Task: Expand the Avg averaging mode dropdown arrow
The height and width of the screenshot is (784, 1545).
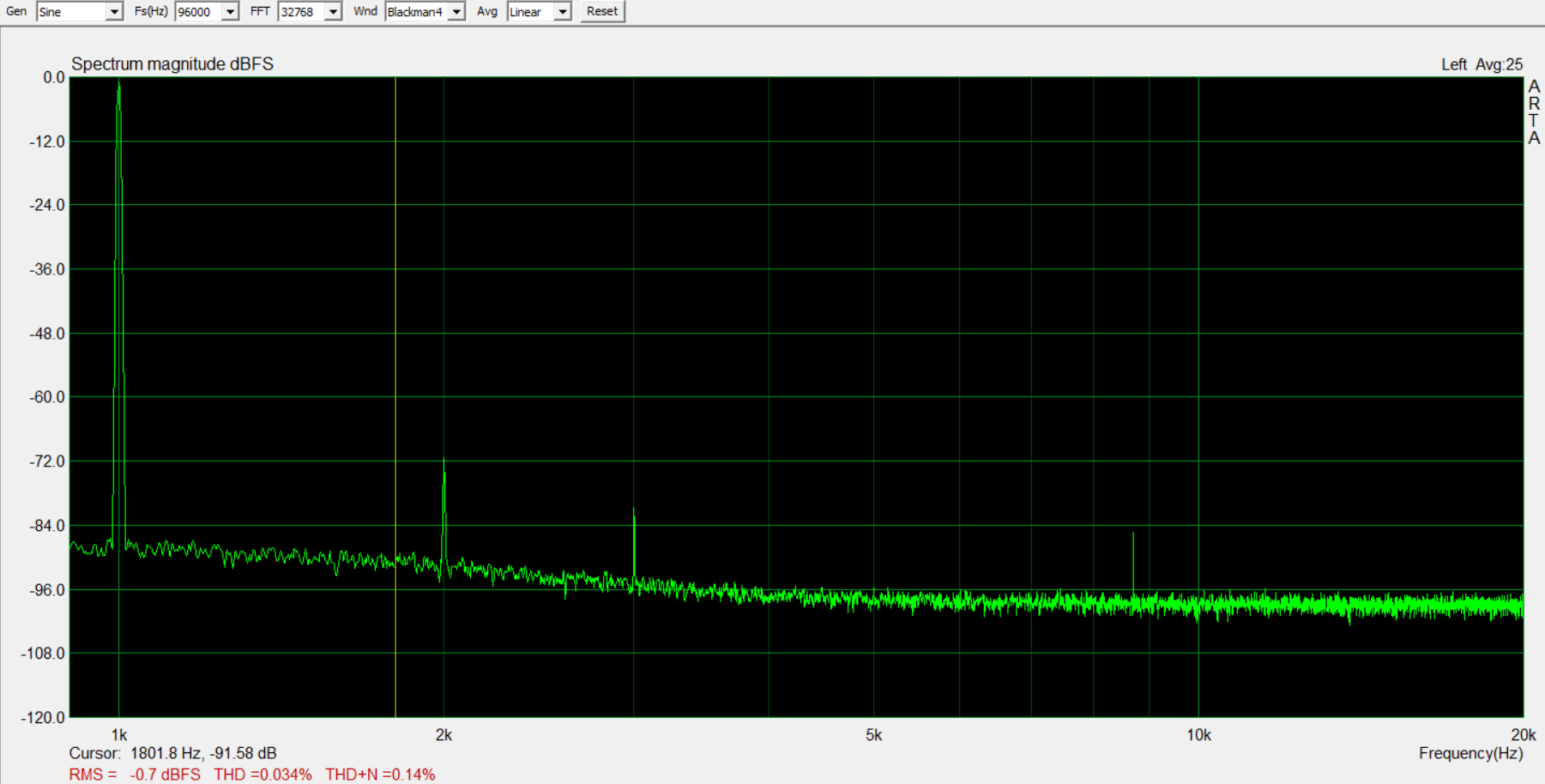Action: [563, 12]
